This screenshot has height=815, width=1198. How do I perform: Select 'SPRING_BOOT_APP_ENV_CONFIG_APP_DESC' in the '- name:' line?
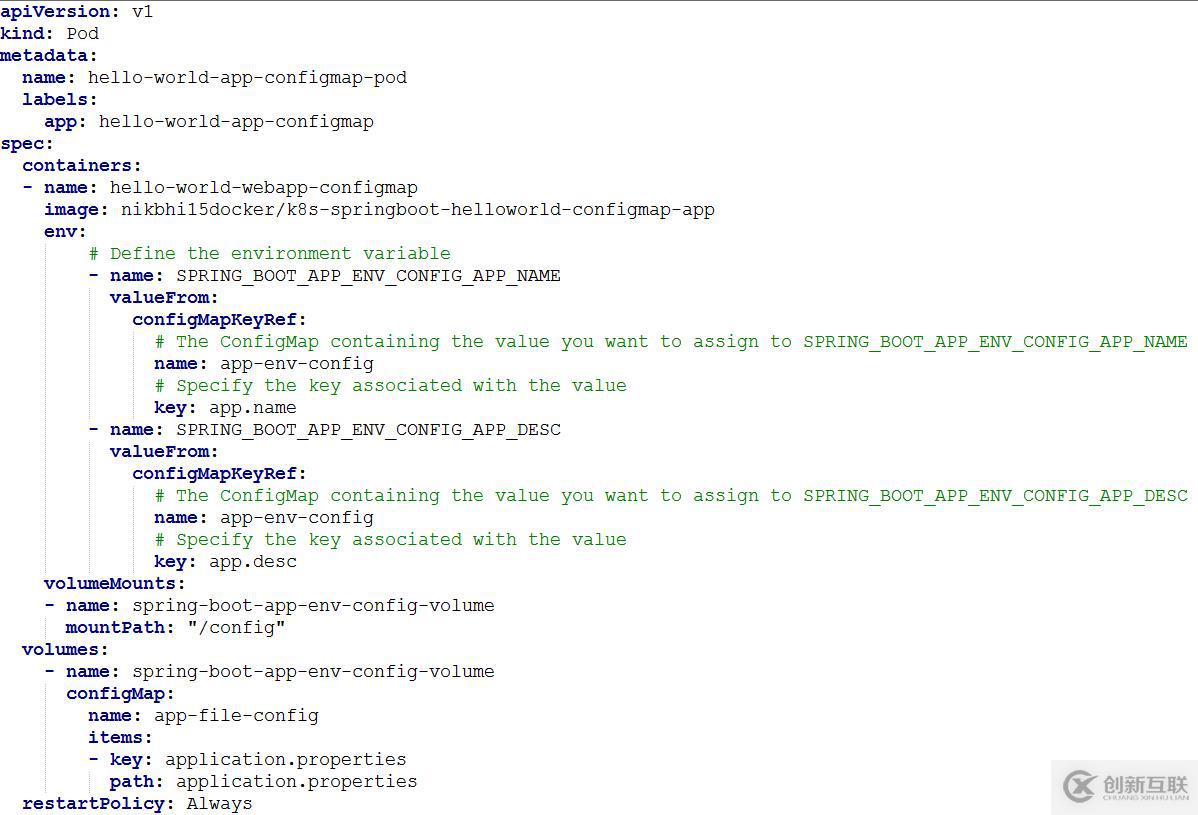coord(368,430)
